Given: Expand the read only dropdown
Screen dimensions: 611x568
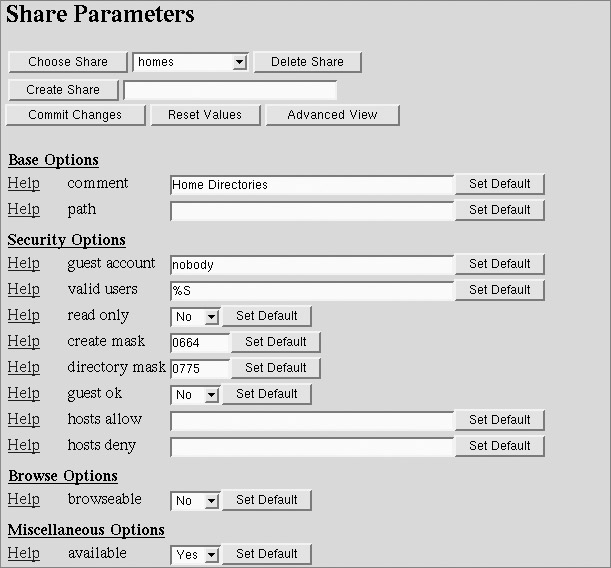Looking at the screenshot, I should pos(195,316).
